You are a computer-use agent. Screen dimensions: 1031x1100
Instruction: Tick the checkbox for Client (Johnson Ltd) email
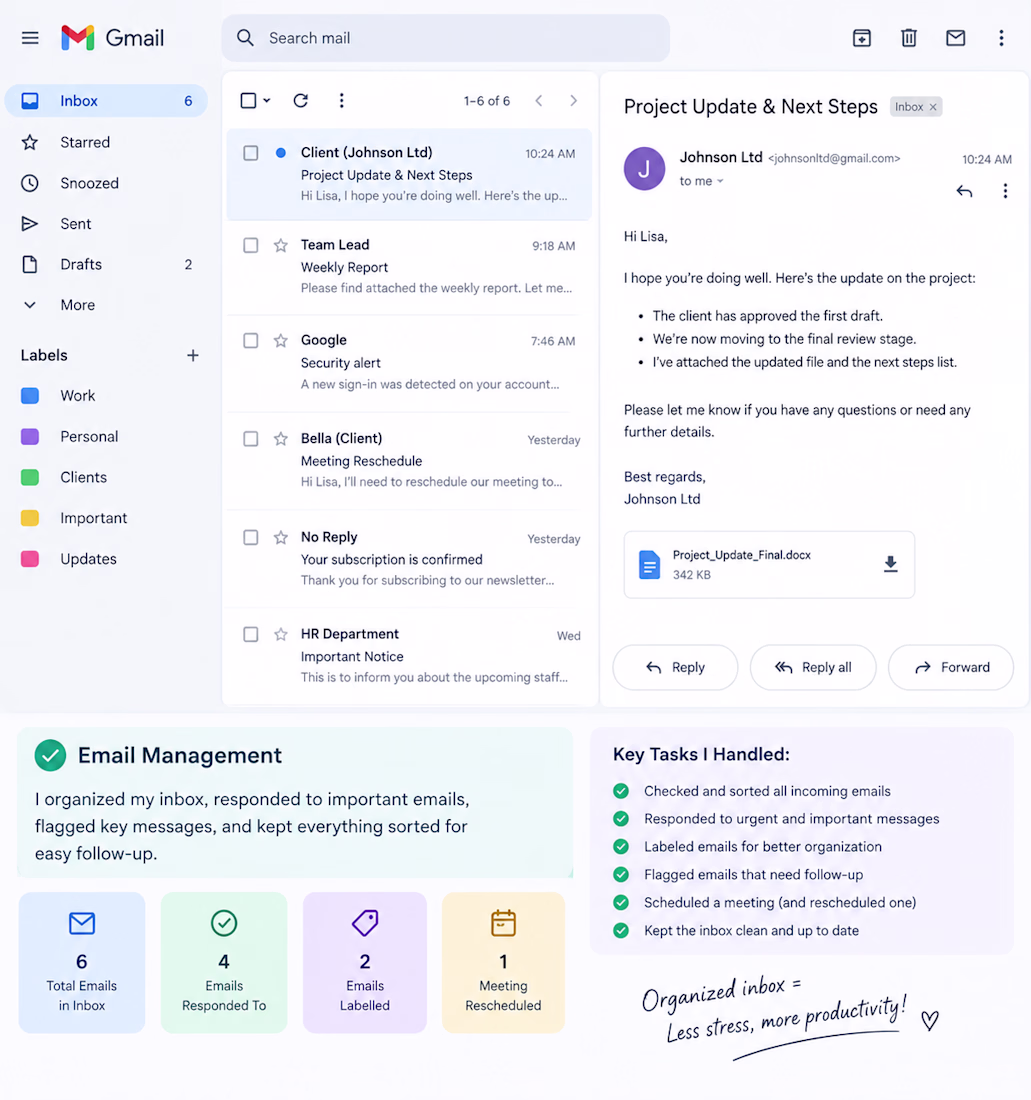[250, 153]
